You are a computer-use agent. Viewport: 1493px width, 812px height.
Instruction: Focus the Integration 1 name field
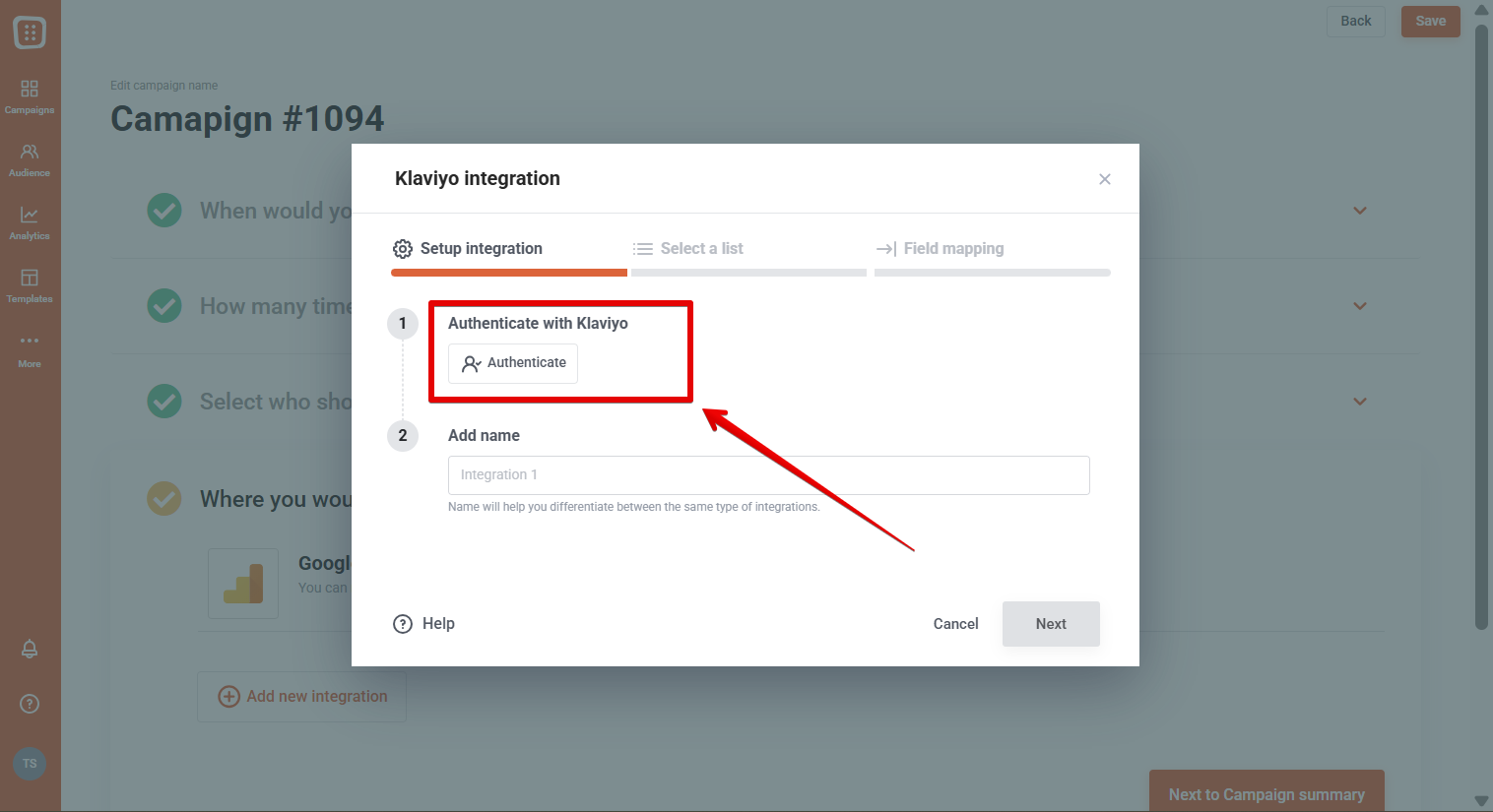click(x=769, y=475)
